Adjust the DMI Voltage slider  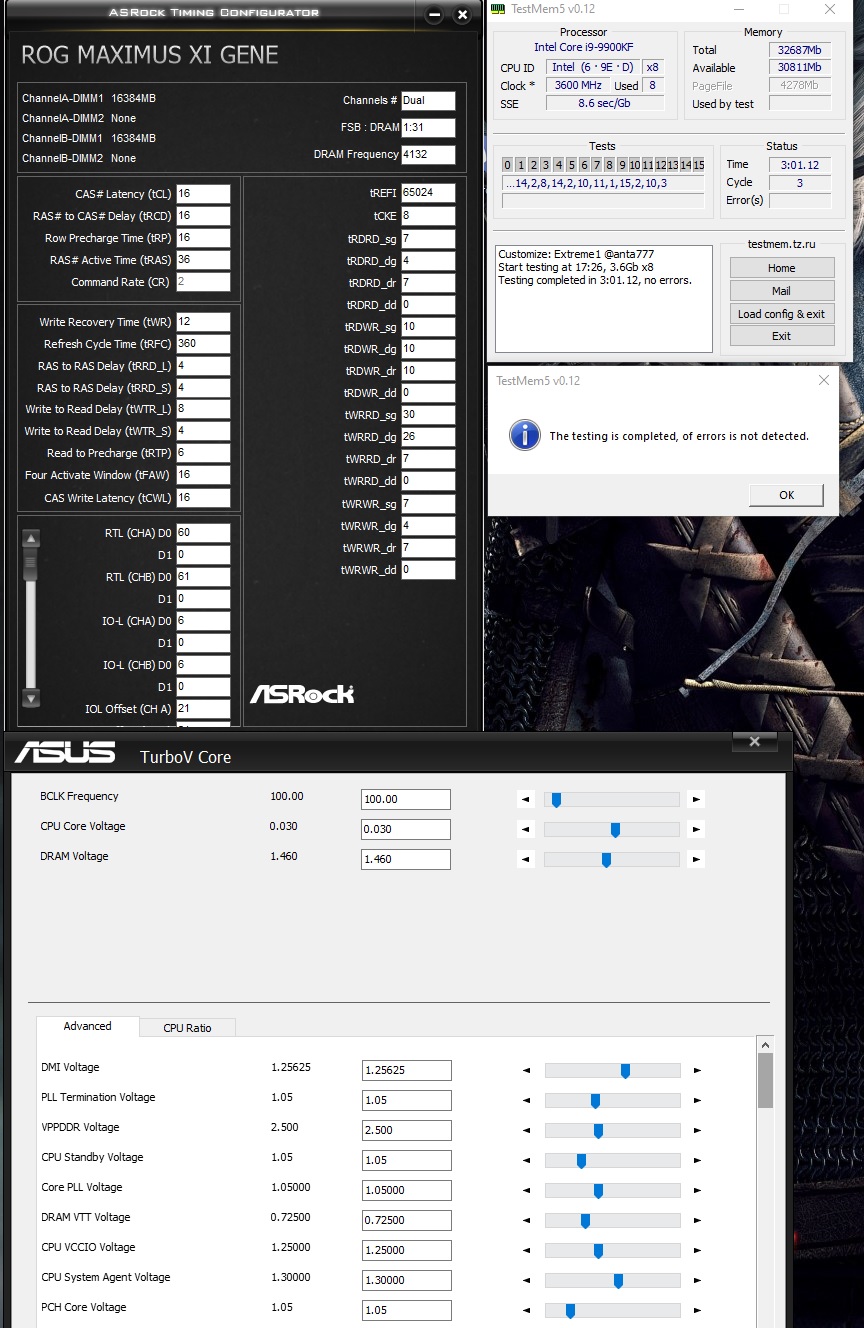[x=625, y=1070]
